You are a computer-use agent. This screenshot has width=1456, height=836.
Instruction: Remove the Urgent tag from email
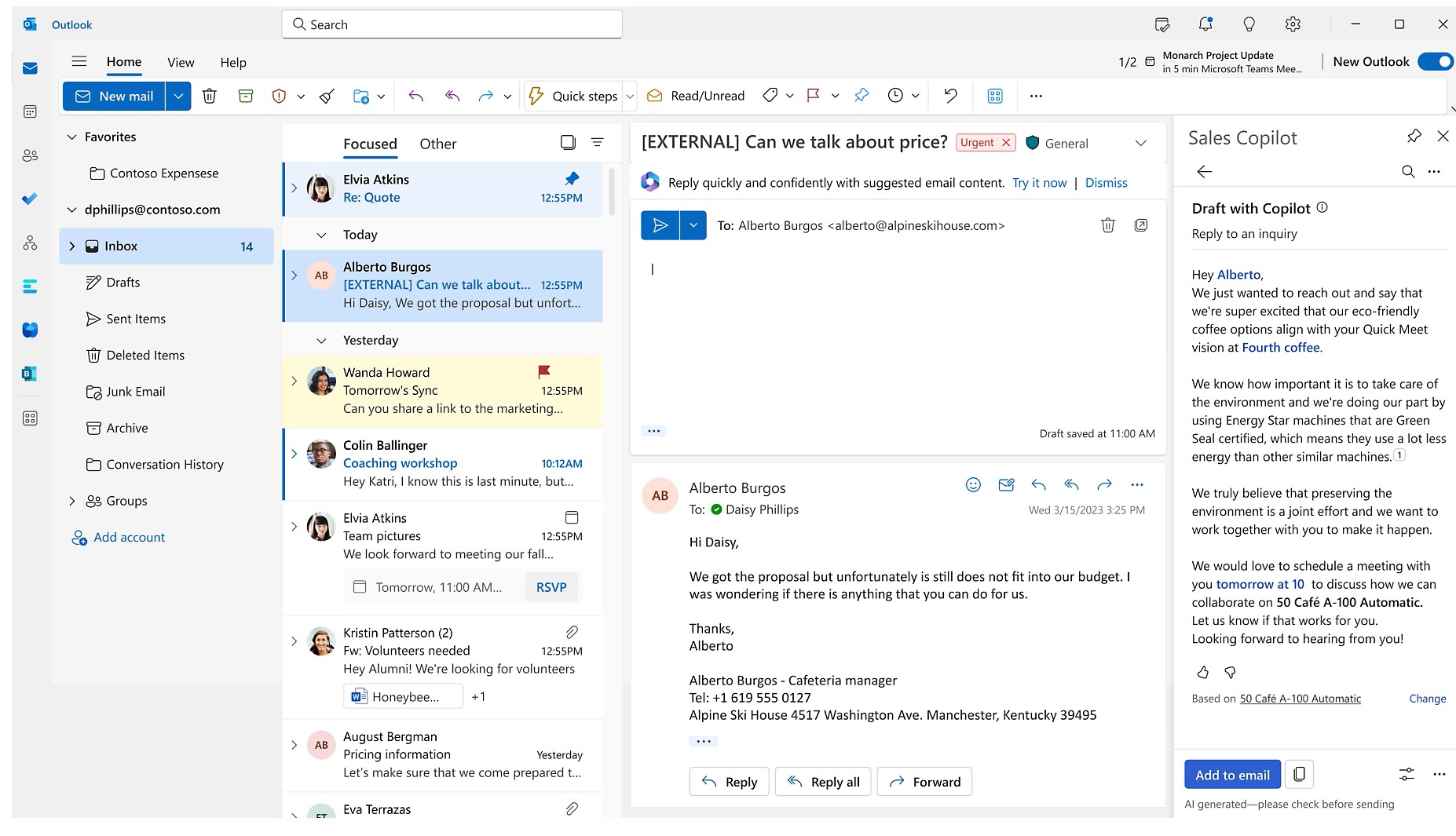click(x=1006, y=142)
